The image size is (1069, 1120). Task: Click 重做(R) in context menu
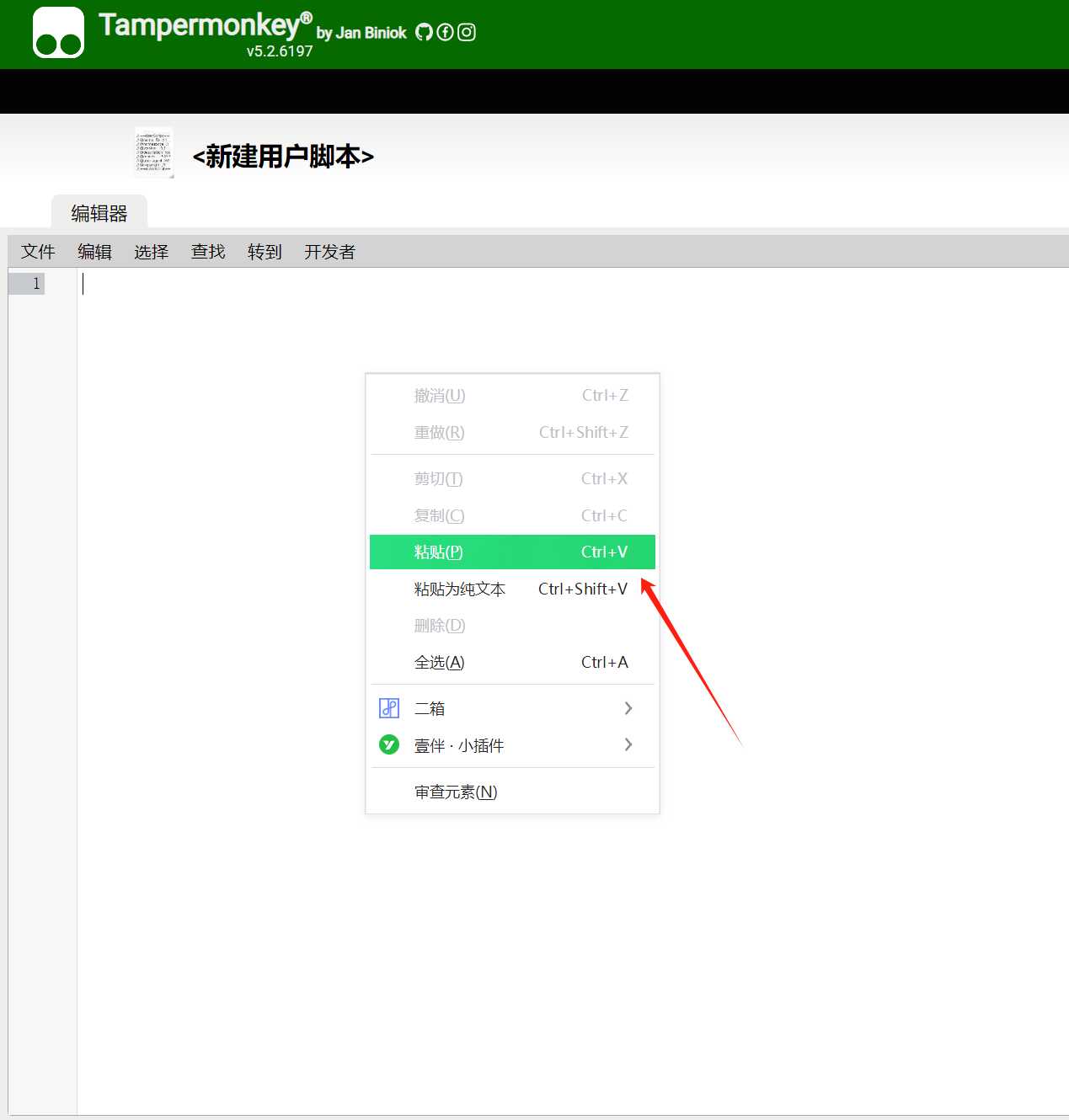tap(512, 433)
